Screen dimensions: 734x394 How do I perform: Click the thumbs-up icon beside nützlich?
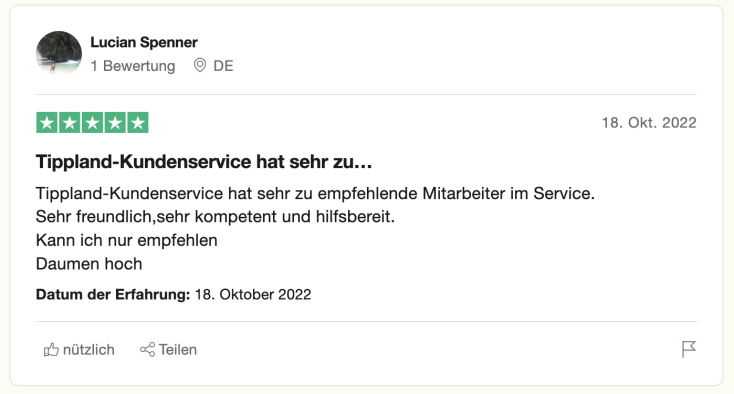pyautogui.click(x=51, y=350)
